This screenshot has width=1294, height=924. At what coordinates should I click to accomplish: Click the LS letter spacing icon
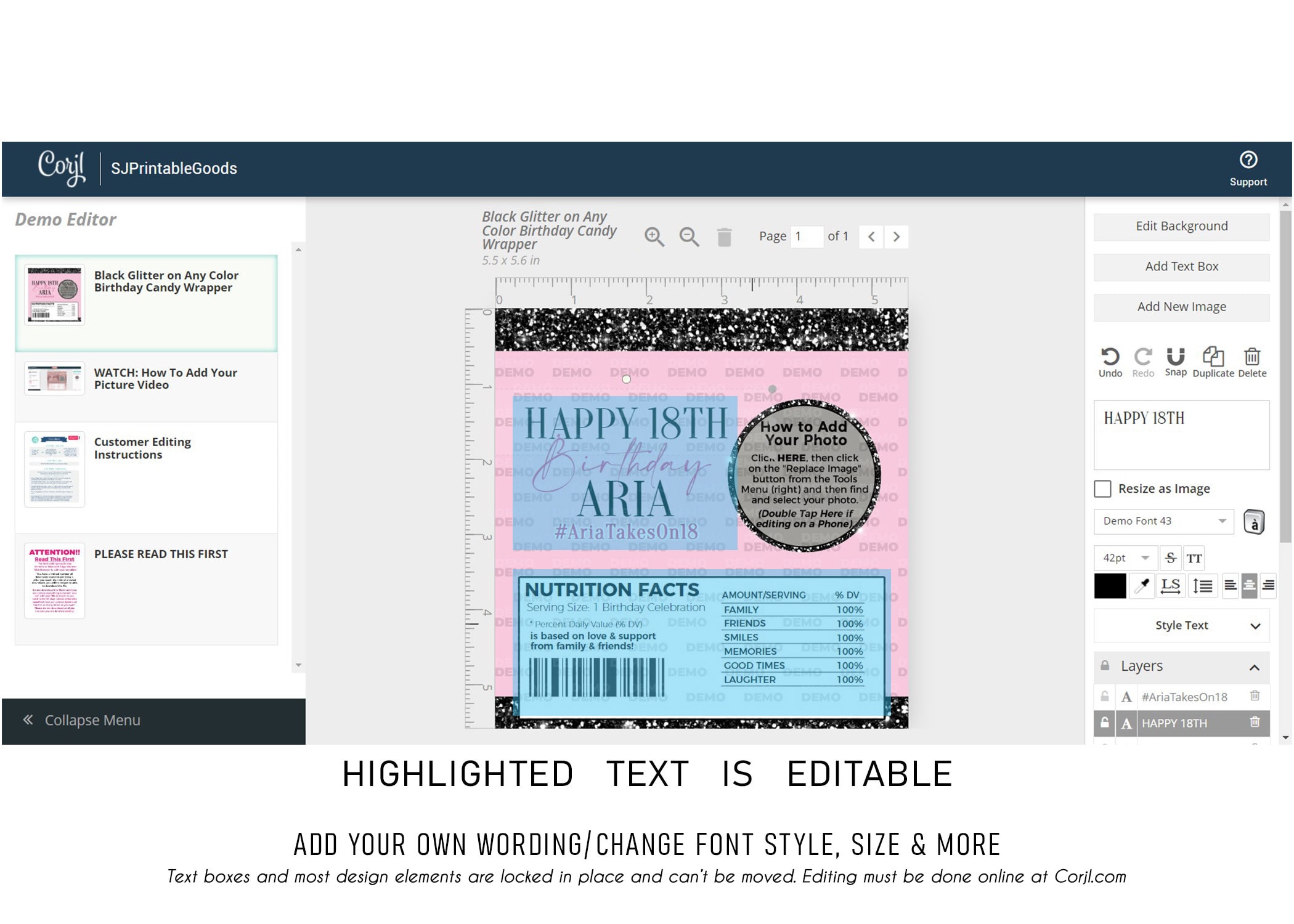coord(1170,585)
